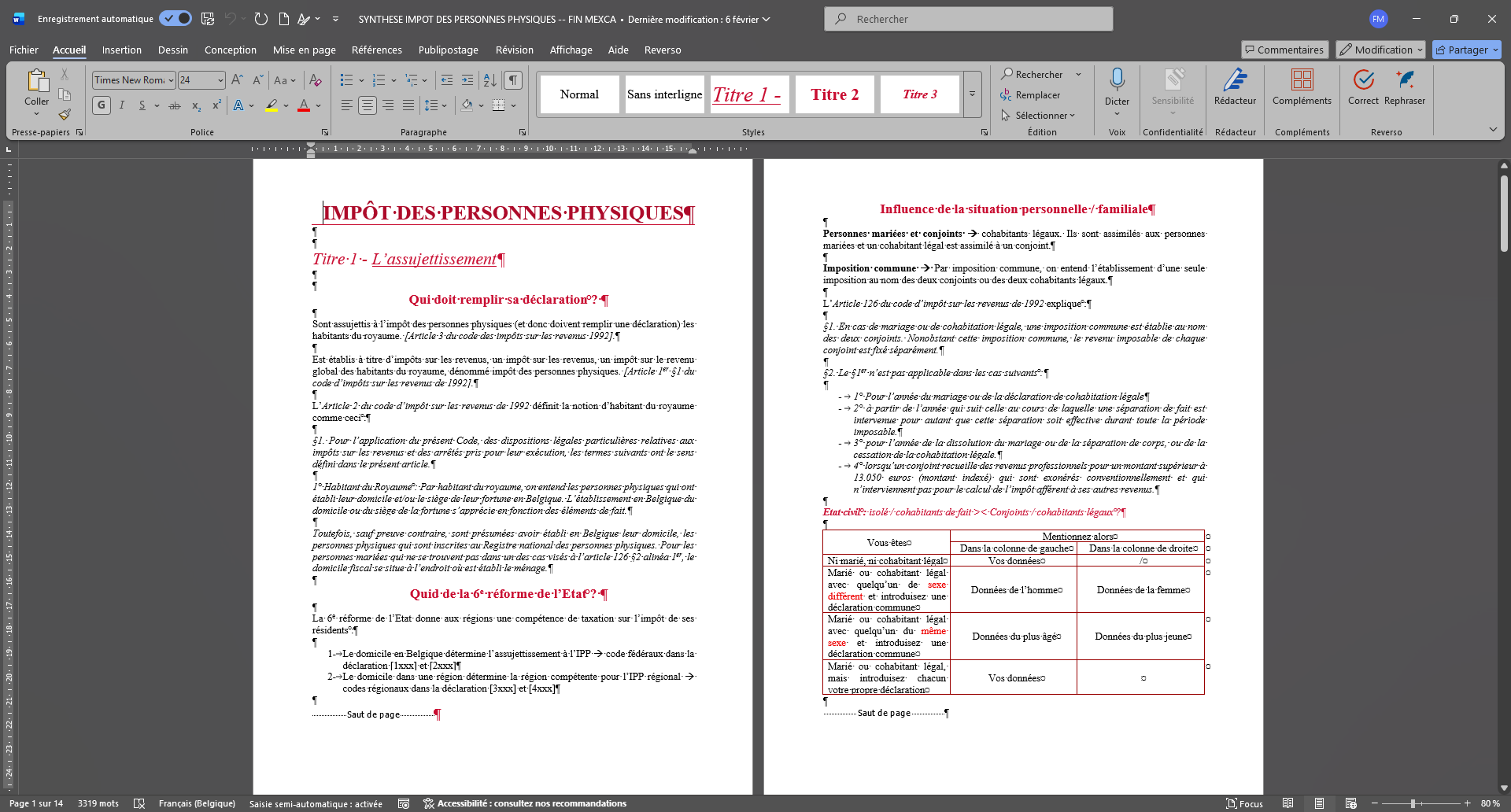This screenshot has height=812, width=1511.
Task: Align text to the right
Action: pos(388,105)
